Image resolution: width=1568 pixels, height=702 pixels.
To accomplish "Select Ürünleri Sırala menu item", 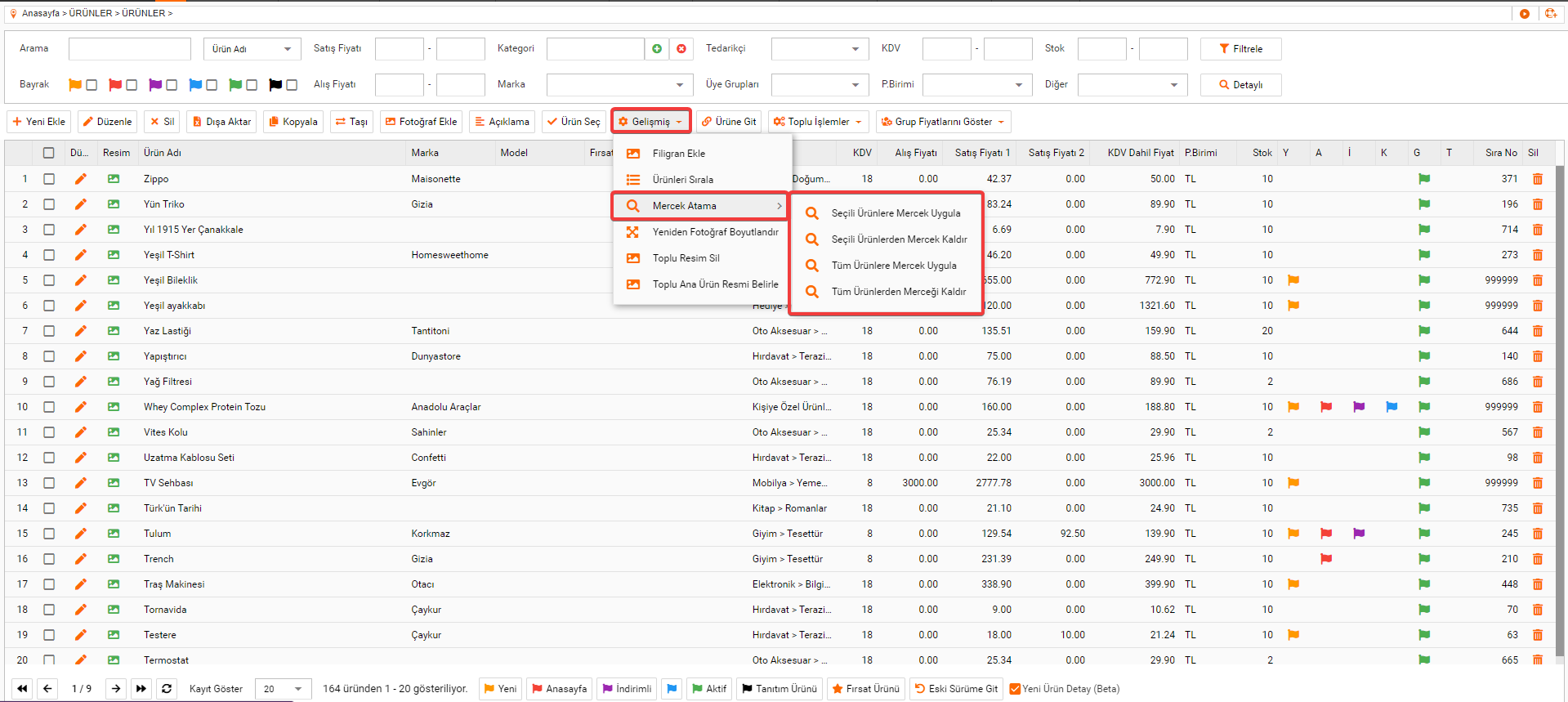I will coord(703,180).
